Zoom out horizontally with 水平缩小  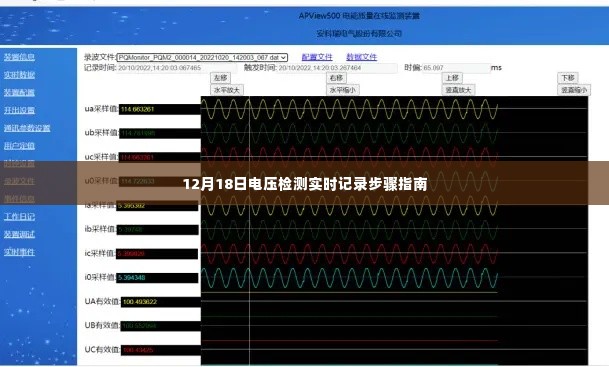pos(343,90)
